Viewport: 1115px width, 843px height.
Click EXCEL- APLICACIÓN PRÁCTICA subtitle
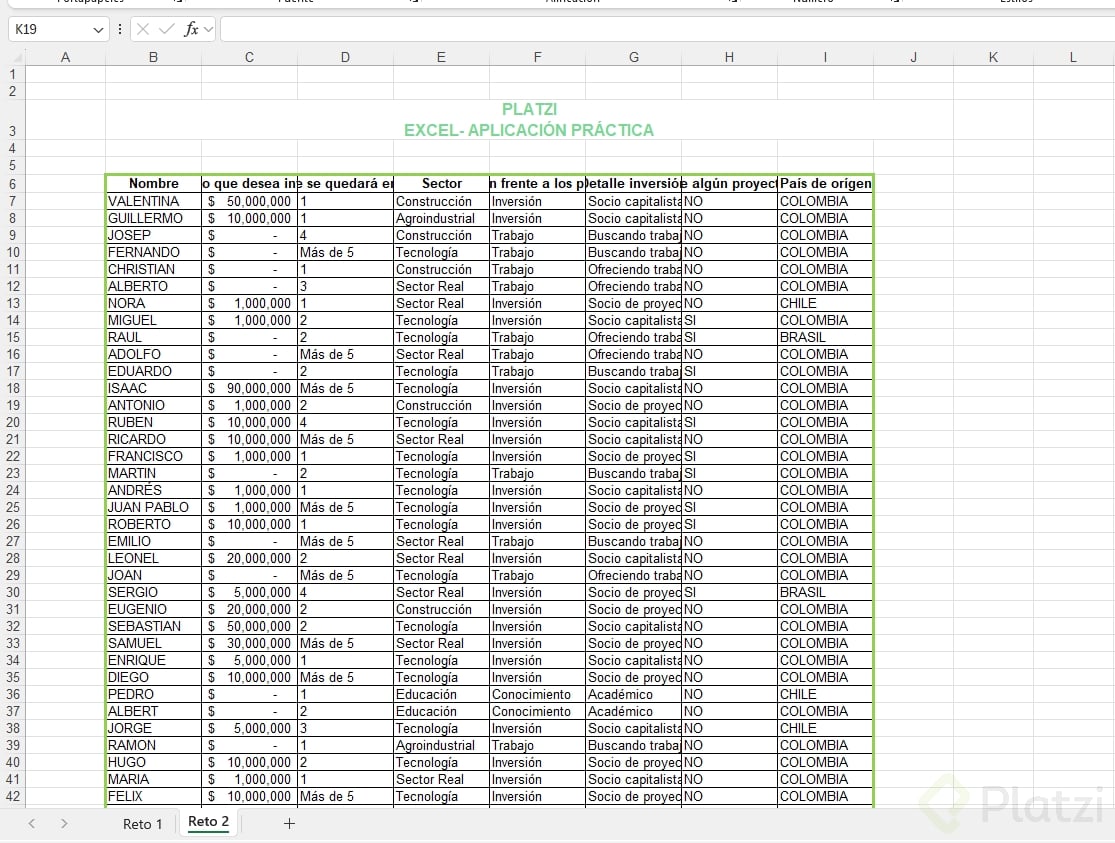click(x=529, y=130)
